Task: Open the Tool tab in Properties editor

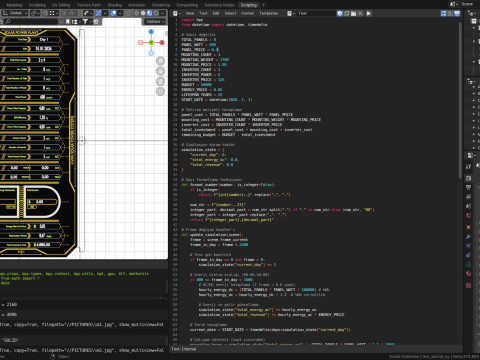Action: [x=468, y=166]
